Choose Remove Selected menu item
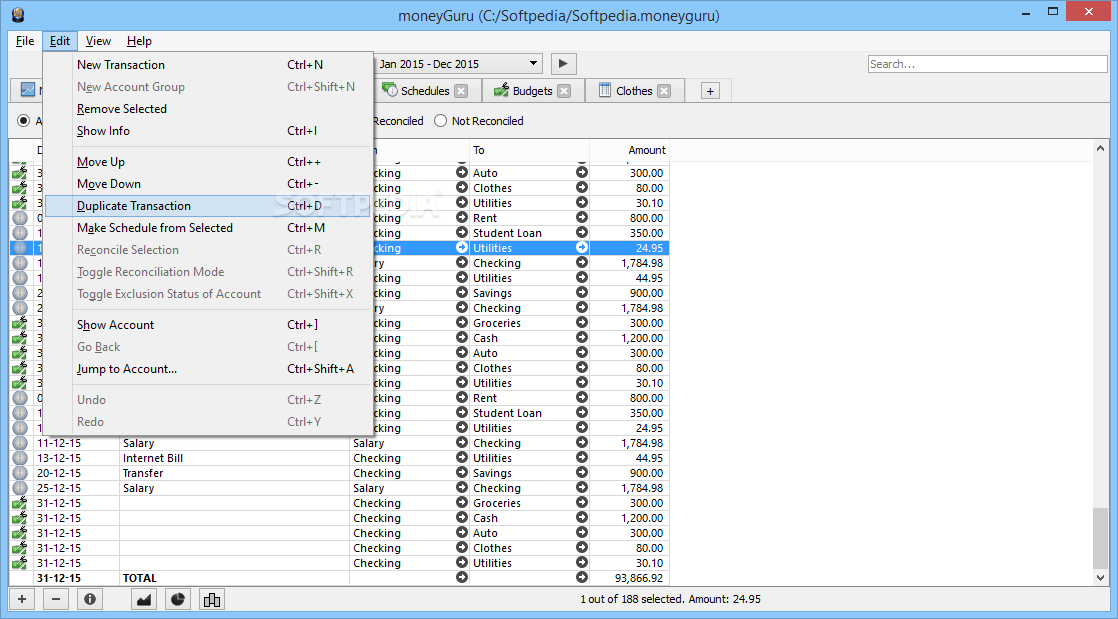 [x=208, y=109]
